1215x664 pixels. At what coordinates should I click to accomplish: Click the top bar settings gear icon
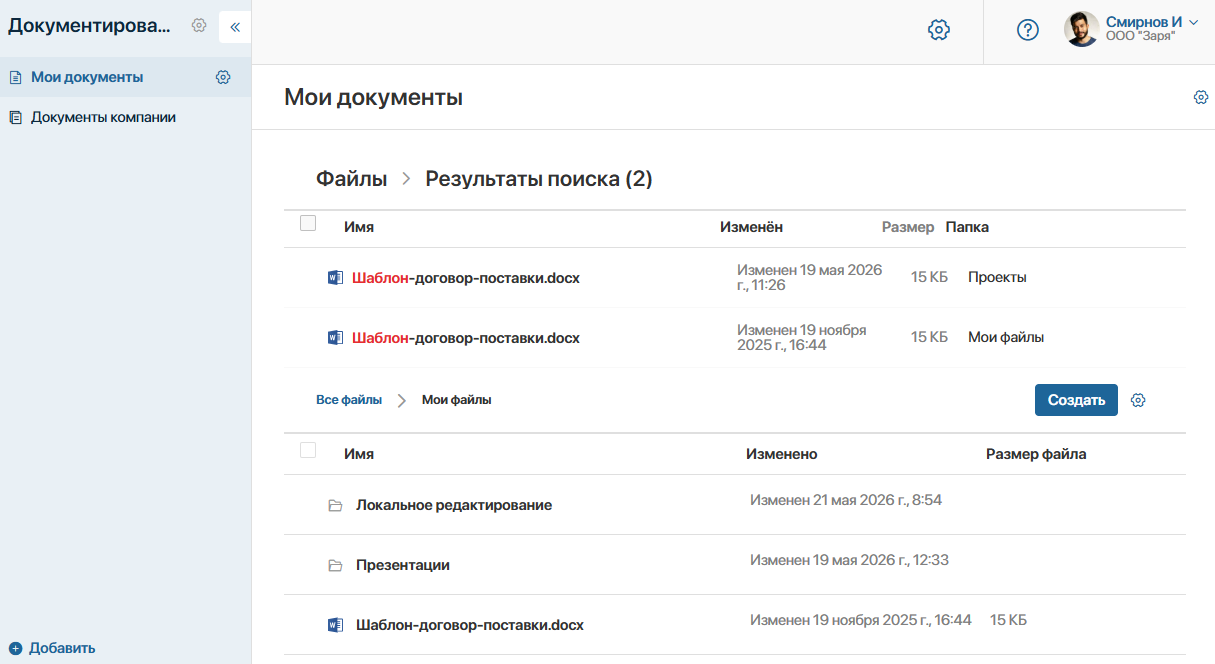click(939, 30)
